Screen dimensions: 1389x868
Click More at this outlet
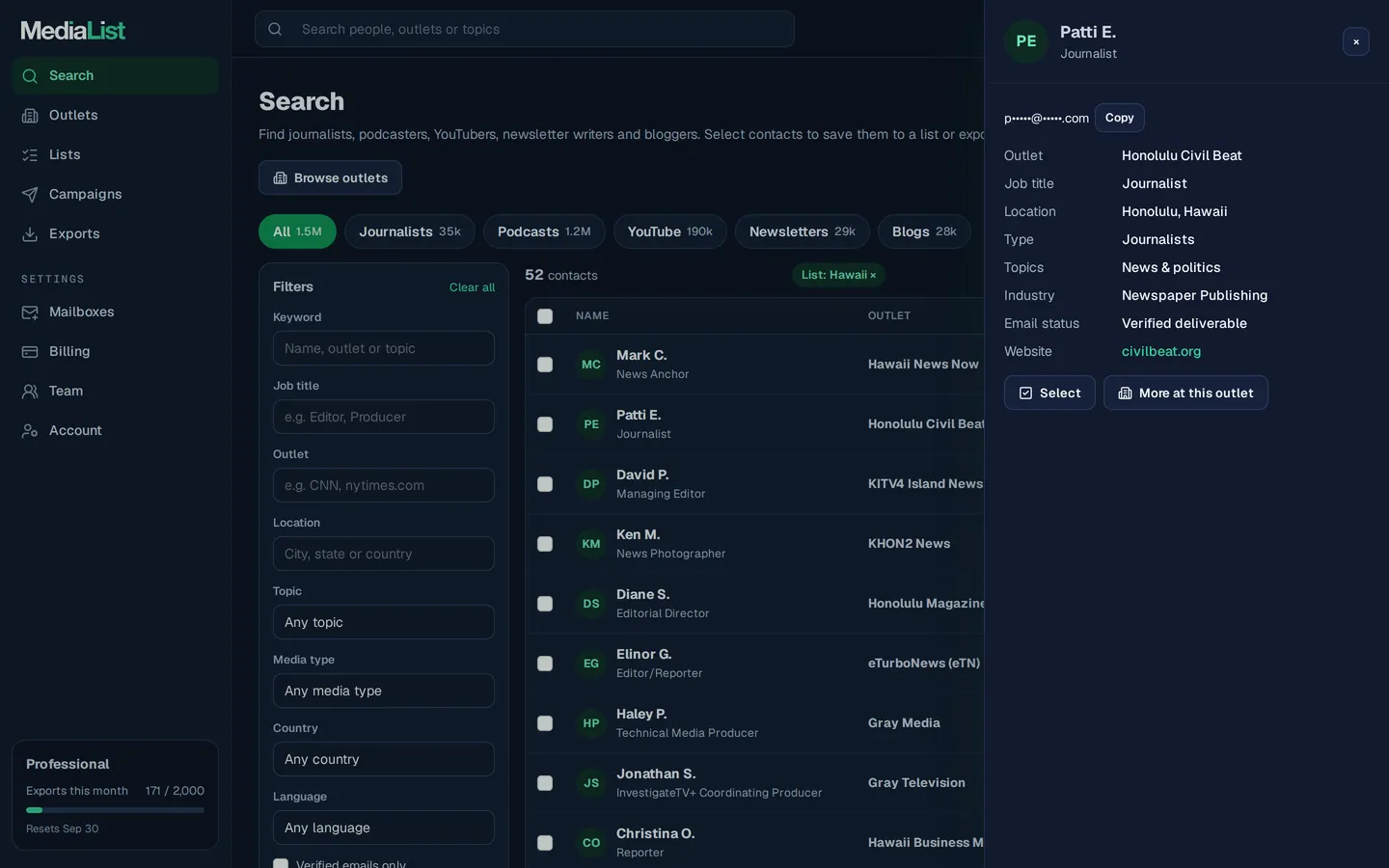pos(1185,393)
